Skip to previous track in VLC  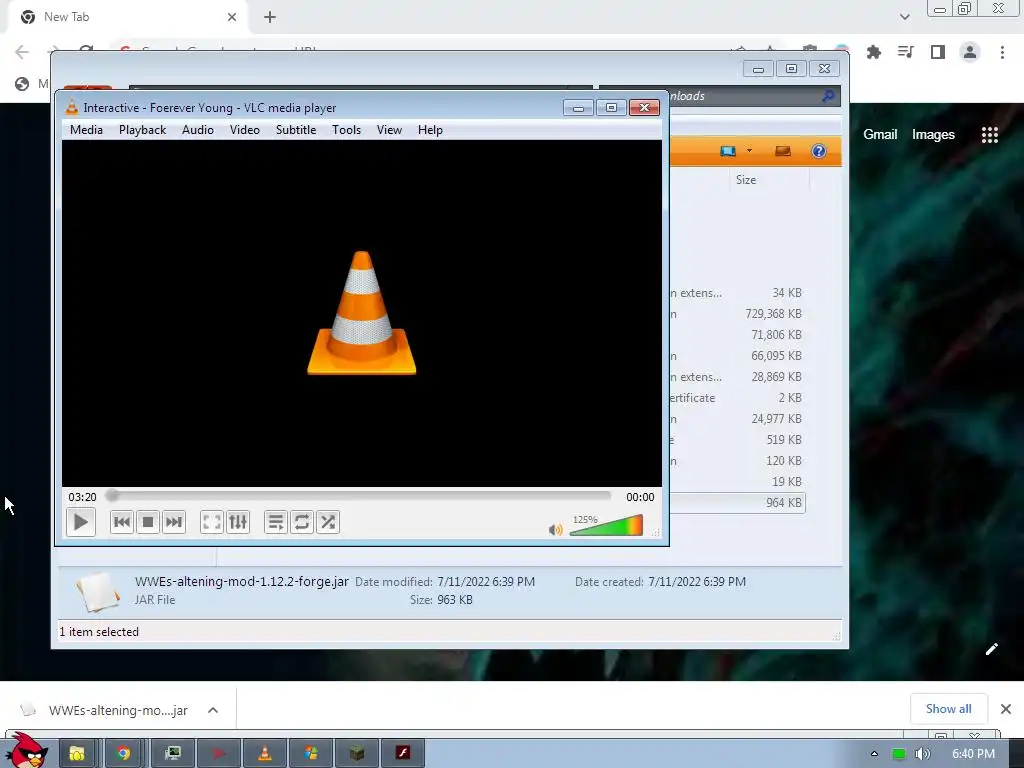click(121, 522)
